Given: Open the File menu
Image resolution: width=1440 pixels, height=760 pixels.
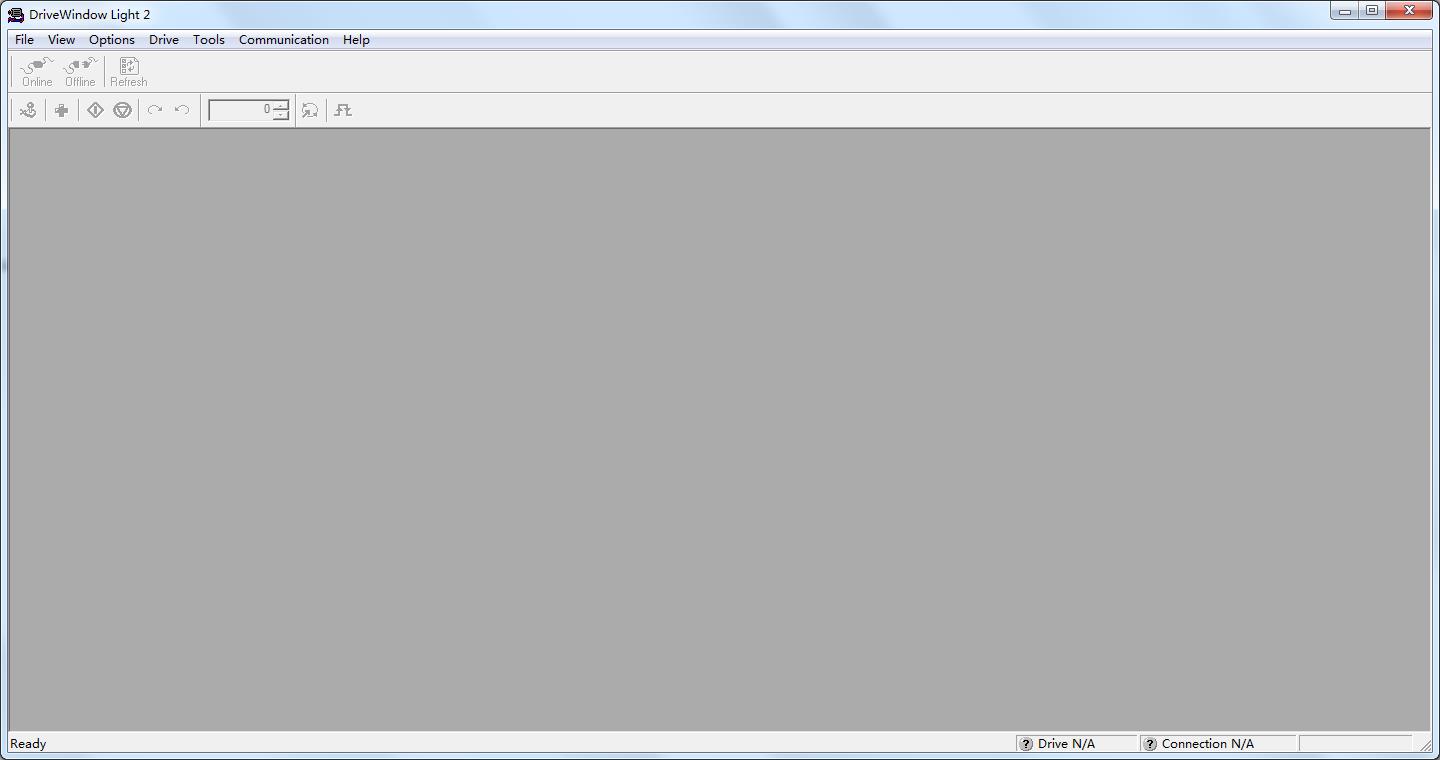Looking at the screenshot, I should tap(24, 40).
